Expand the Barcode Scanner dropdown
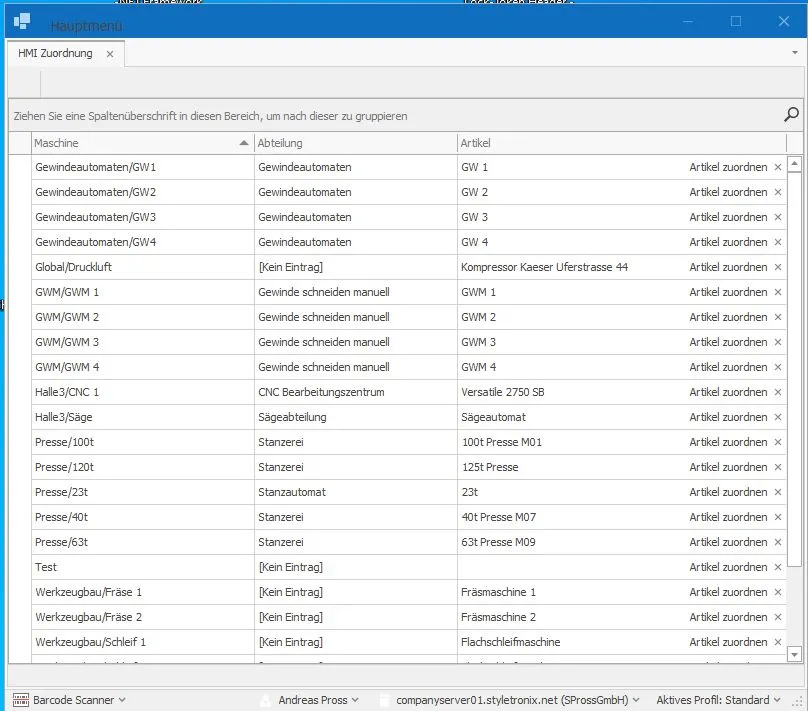This screenshot has width=808, height=711. coord(122,700)
